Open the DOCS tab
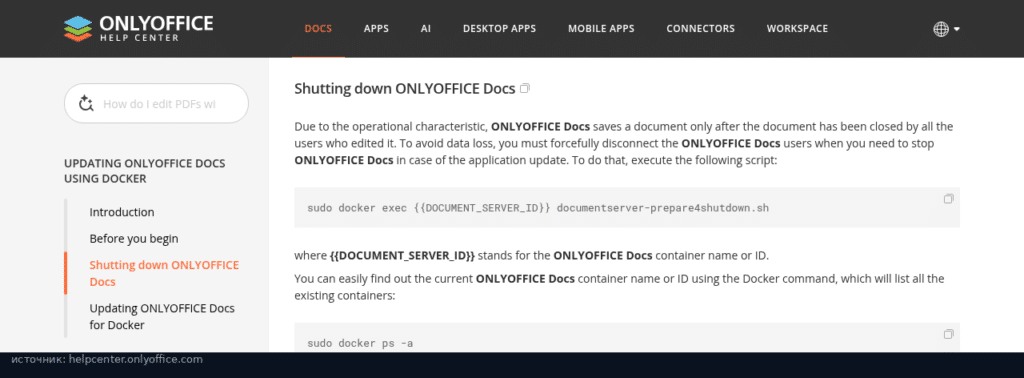The width and height of the screenshot is (1024, 378). (x=318, y=29)
